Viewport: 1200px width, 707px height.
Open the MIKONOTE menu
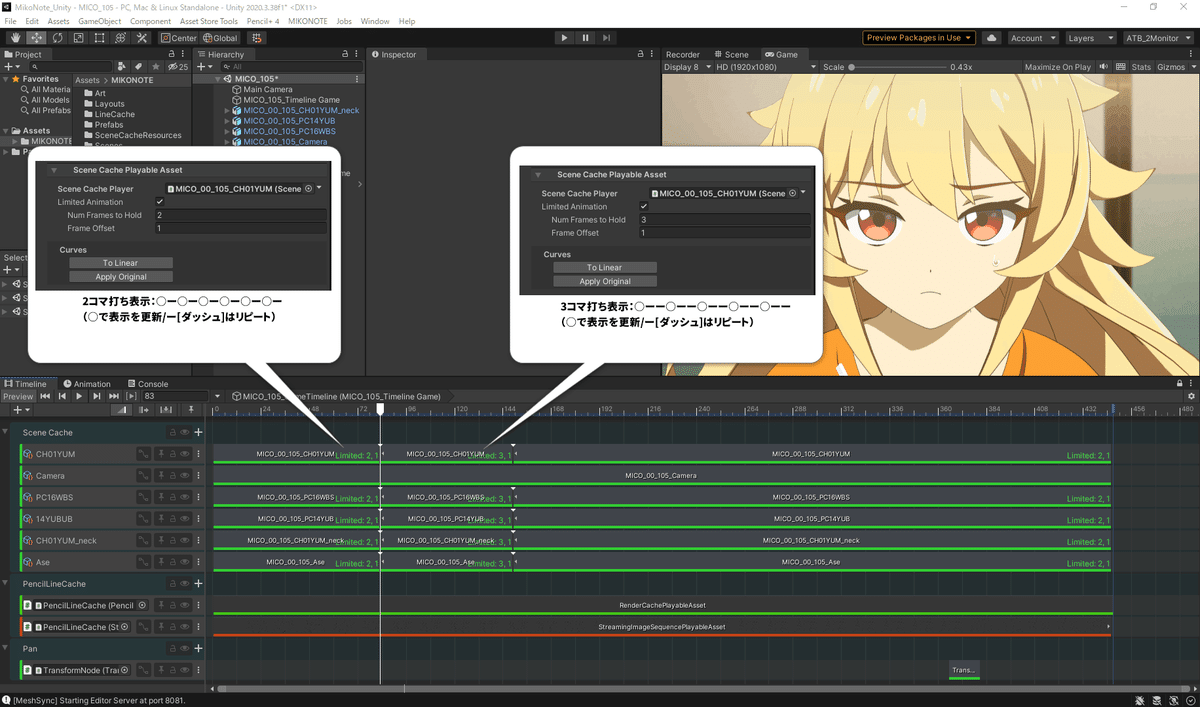(x=307, y=21)
